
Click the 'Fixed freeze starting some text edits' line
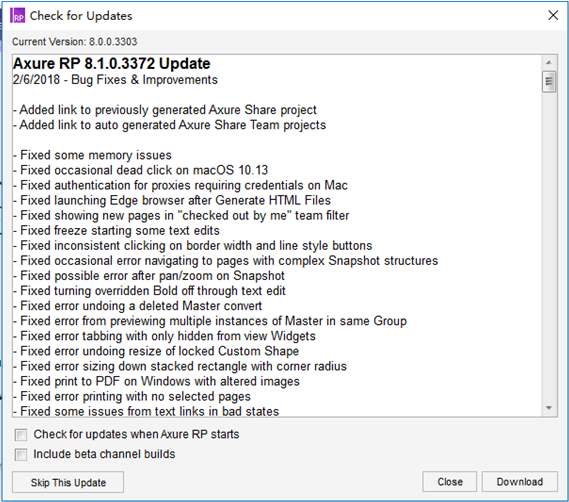point(116,230)
